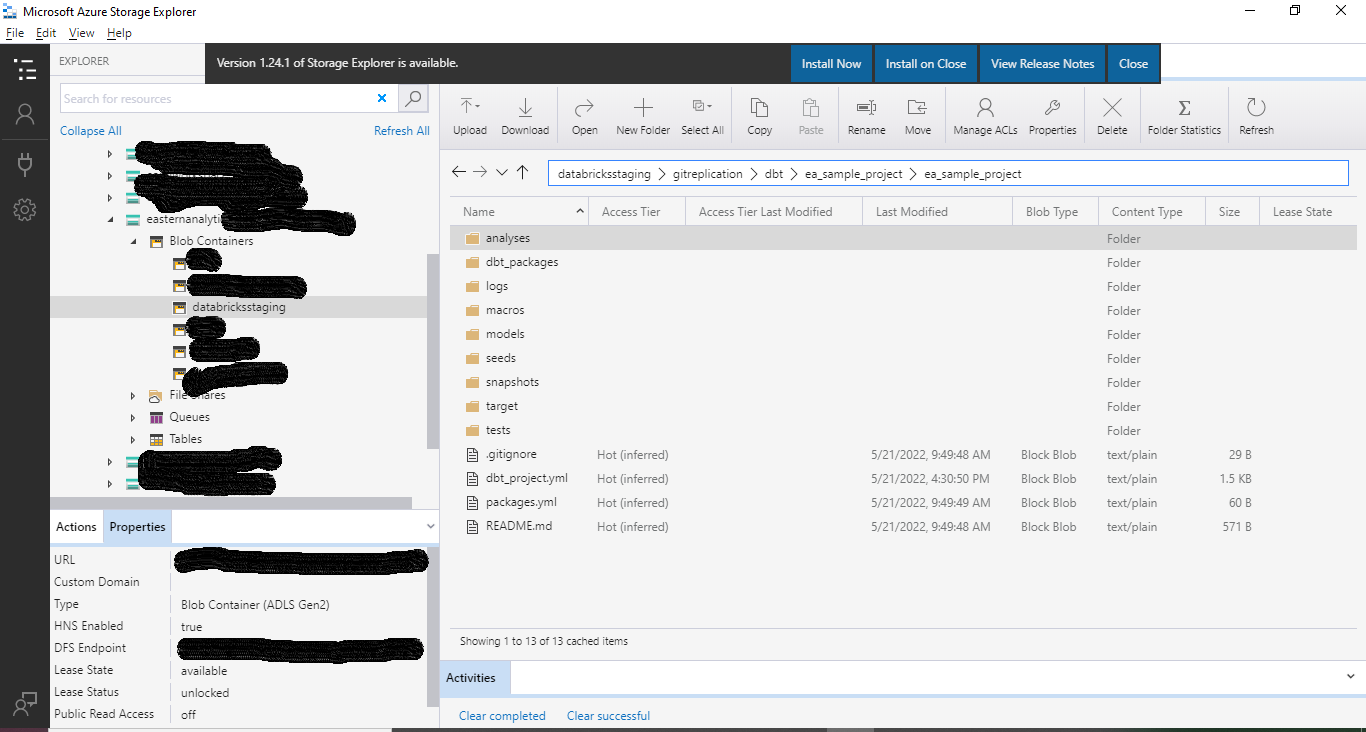
Task: Create a New Folder from toolbar
Action: (643, 117)
